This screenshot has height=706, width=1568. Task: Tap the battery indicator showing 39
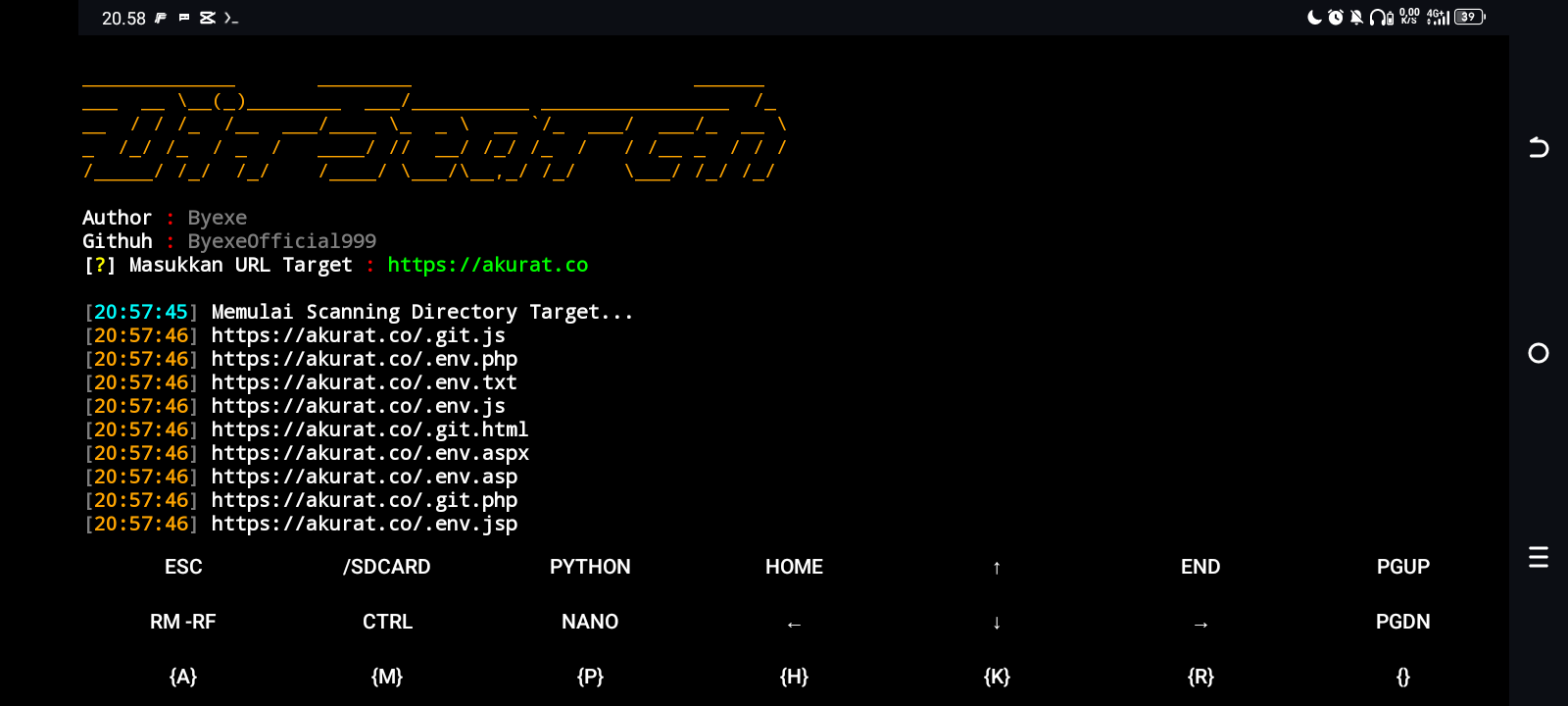tap(1470, 17)
